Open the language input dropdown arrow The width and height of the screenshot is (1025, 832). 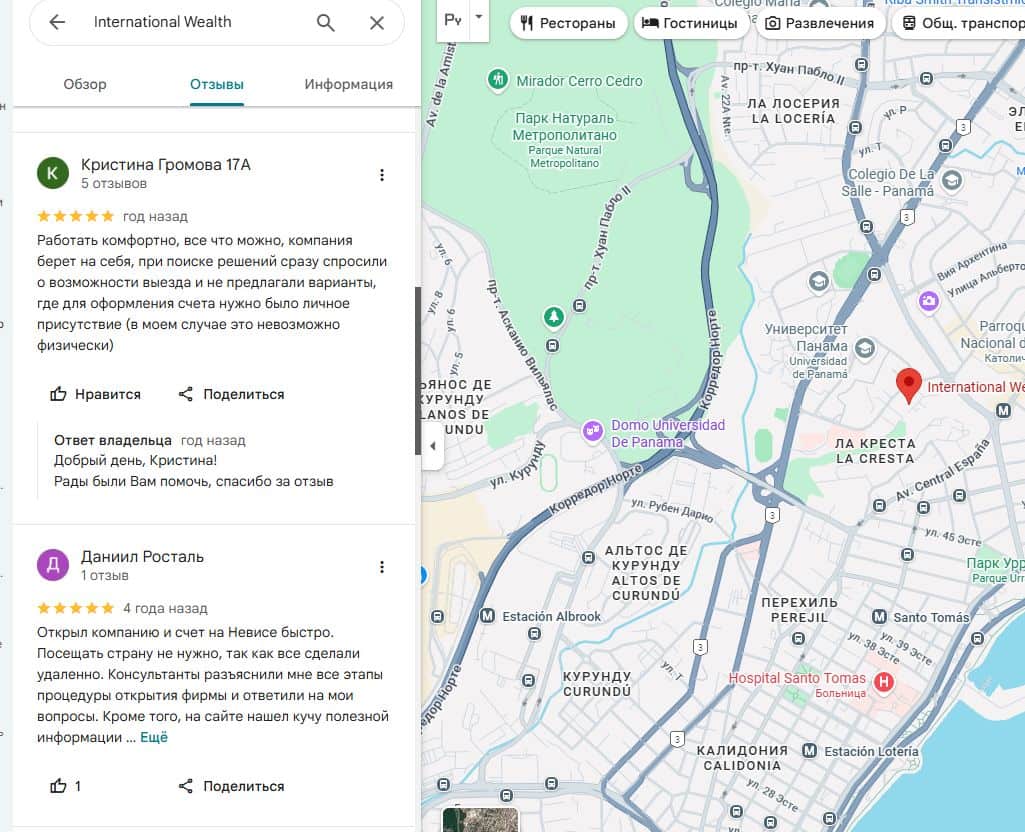(478, 17)
